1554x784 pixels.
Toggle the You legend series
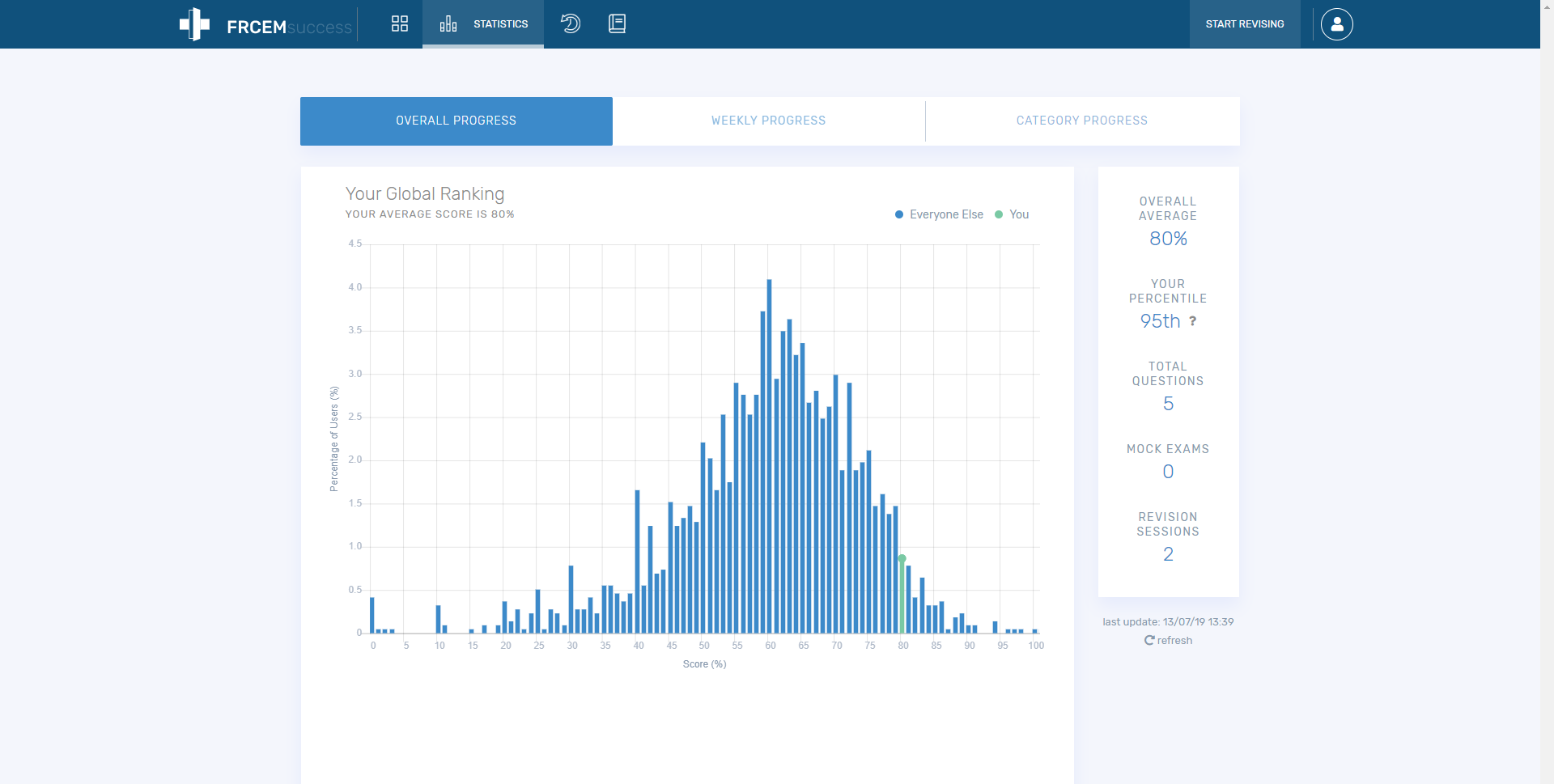[1012, 214]
